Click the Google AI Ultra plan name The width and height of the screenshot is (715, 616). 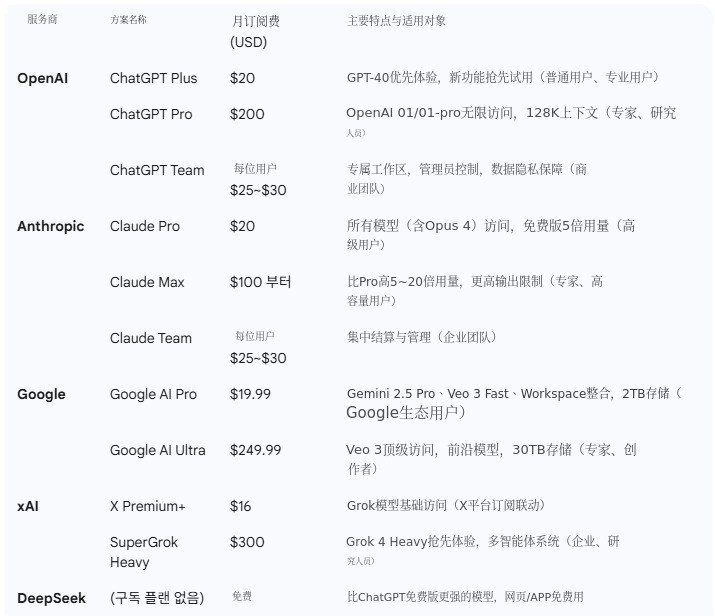click(158, 450)
